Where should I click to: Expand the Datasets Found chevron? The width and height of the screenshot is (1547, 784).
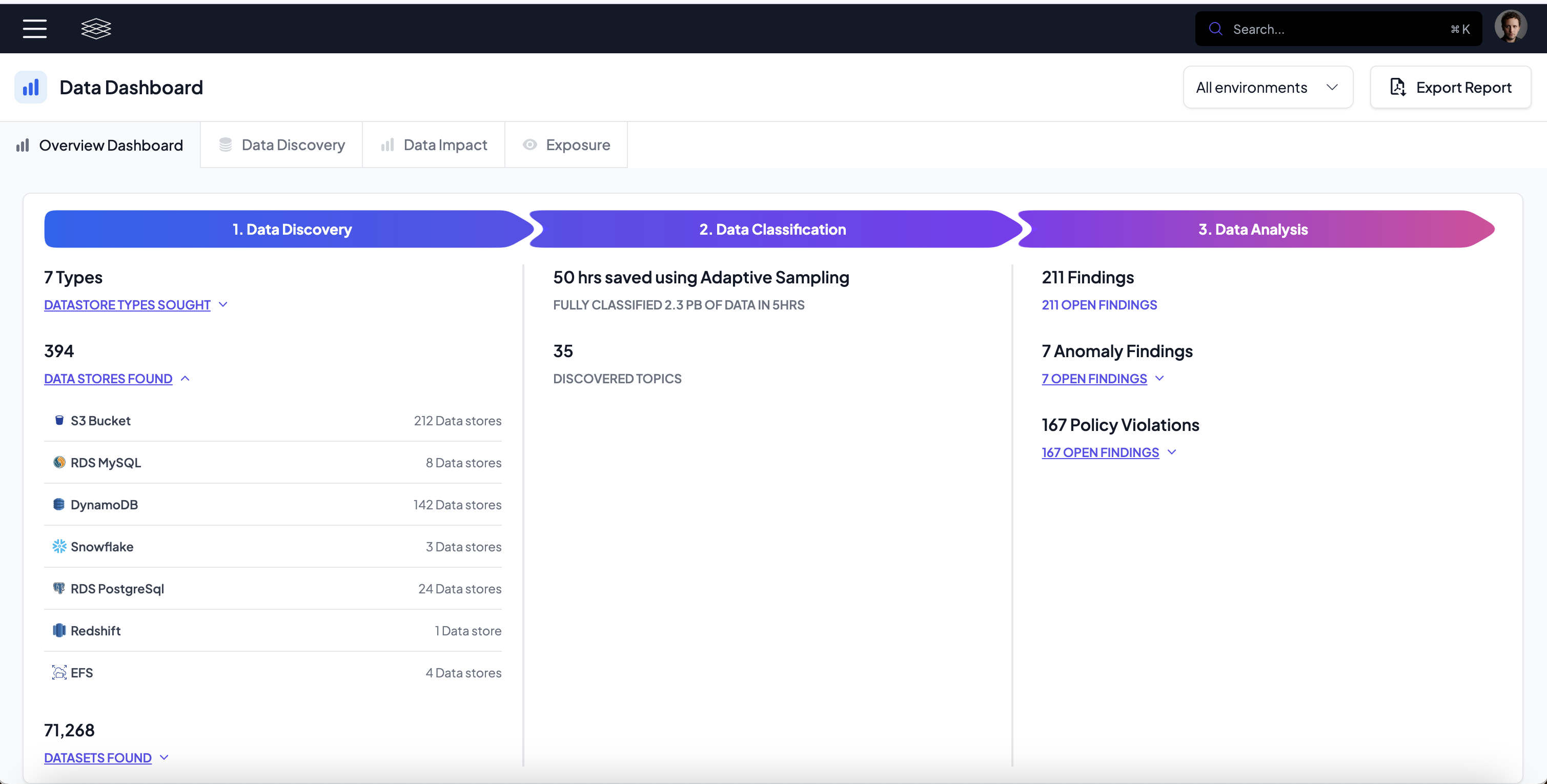(x=164, y=757)
